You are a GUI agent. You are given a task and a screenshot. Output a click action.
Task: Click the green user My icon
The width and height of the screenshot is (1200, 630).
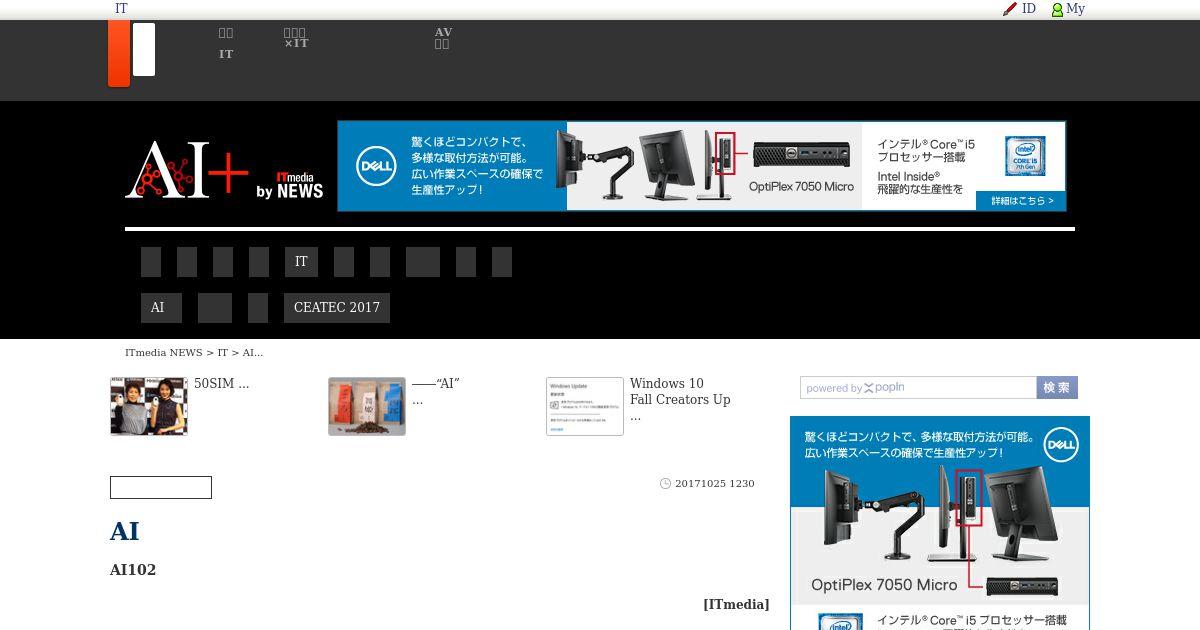pyautogui.click(x=1057, y=9)
